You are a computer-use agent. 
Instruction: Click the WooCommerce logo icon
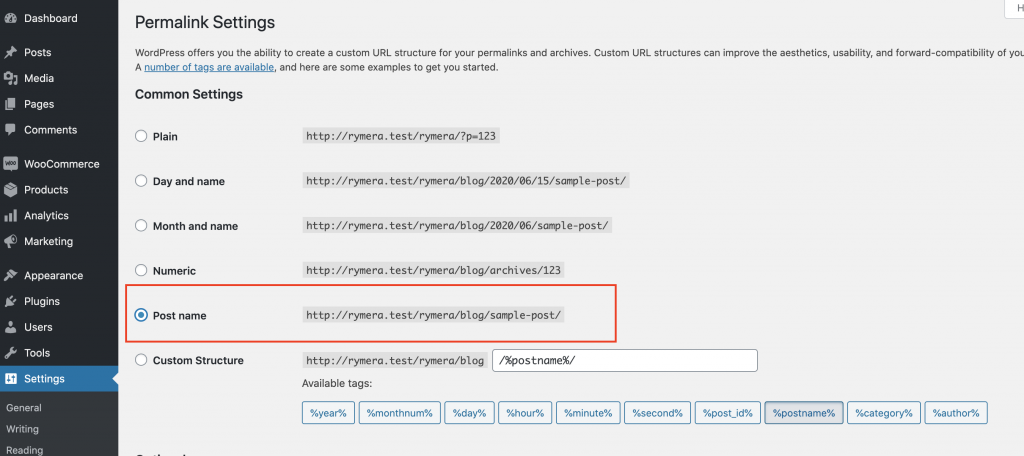pos(11,164)
